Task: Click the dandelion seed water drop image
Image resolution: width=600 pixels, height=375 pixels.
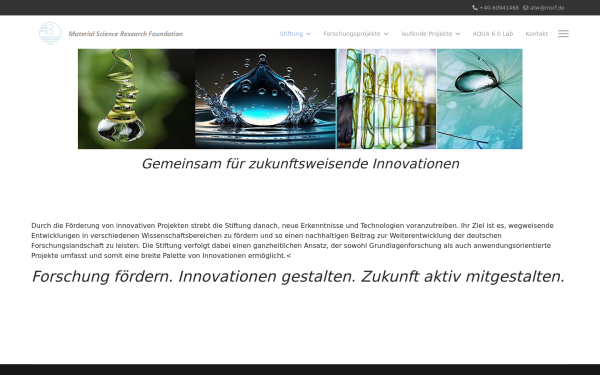Action: pyautogui.click(x=479, y=99)
